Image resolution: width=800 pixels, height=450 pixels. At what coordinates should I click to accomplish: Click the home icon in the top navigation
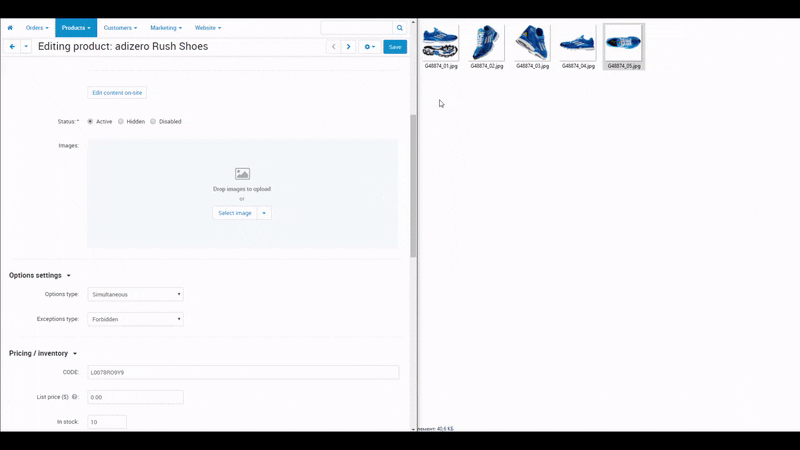tap(10, 28)
